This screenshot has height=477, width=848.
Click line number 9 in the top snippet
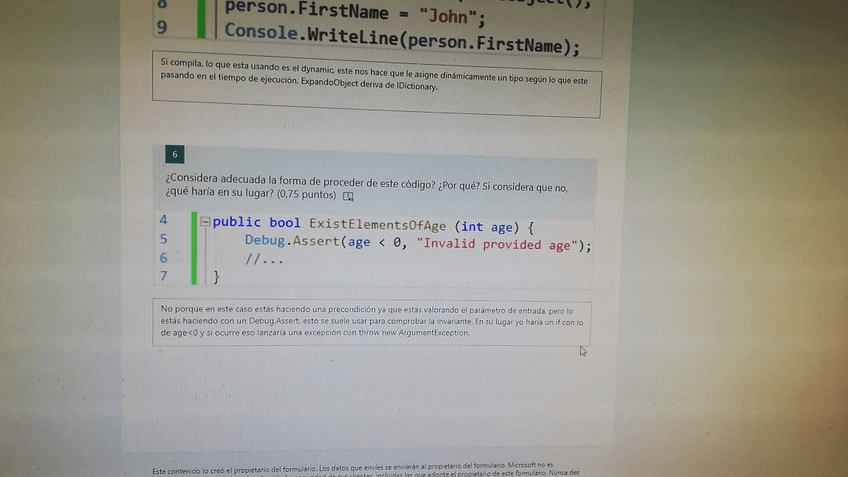click(163, 28)
